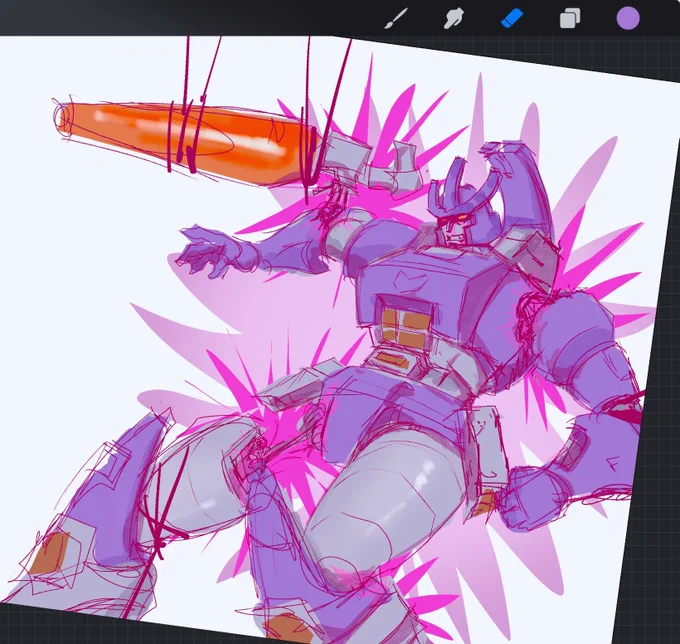Viewport: 680px width, 644px height.
Task: Select the blue Eraser tool
Action: pos(512,19)
